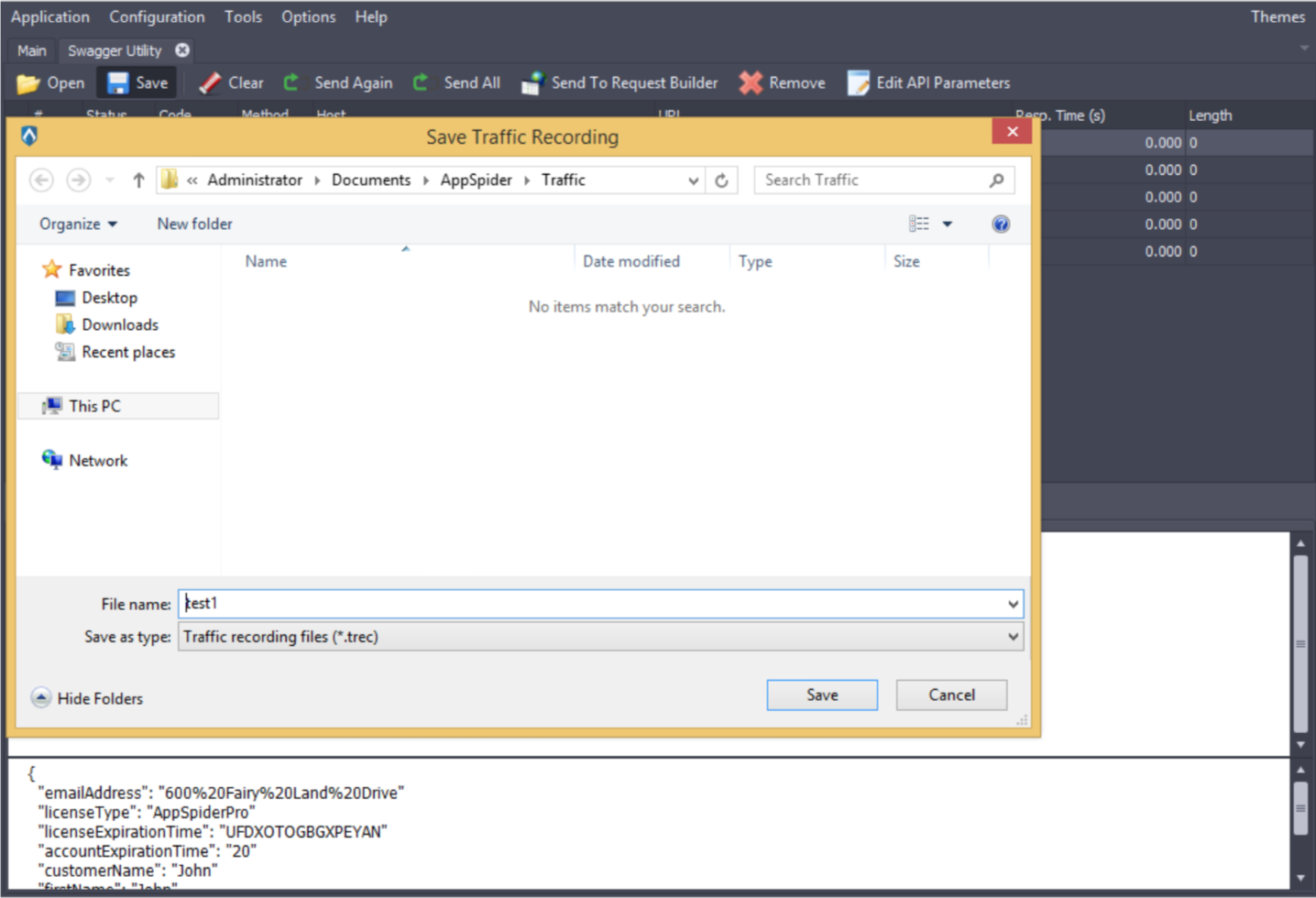Click the Resp. Time (s) column header
Viewport: 1316px width, 898px height.
[x=1060, y=115]
